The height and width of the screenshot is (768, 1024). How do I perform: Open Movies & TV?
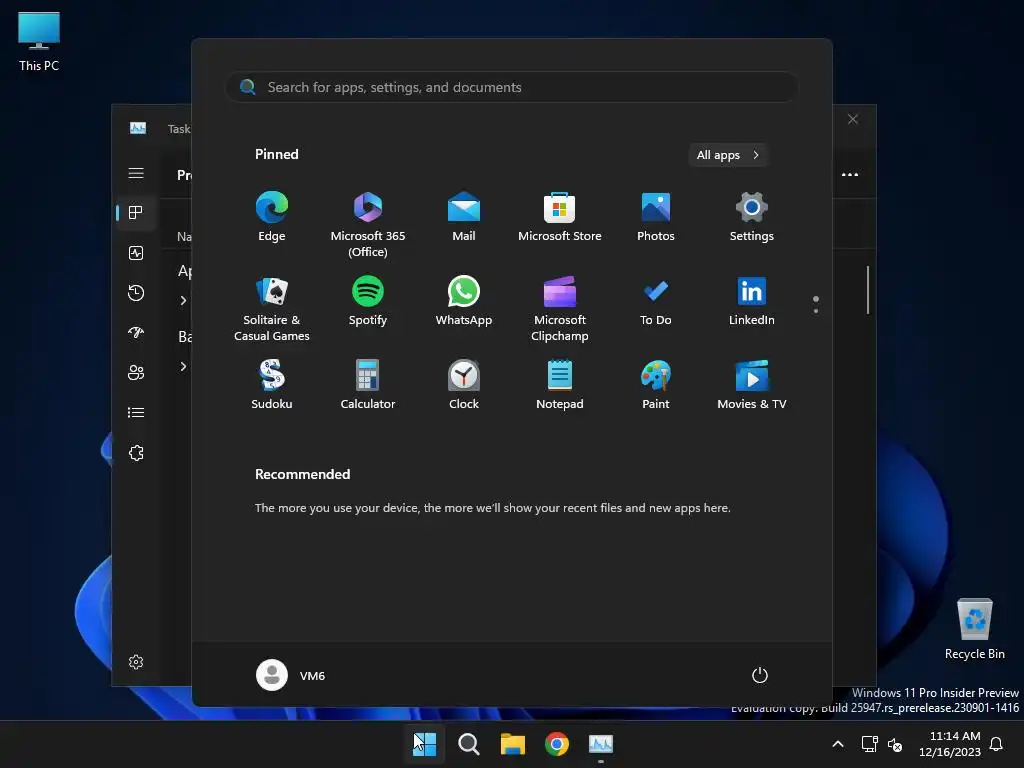(752, 385)
